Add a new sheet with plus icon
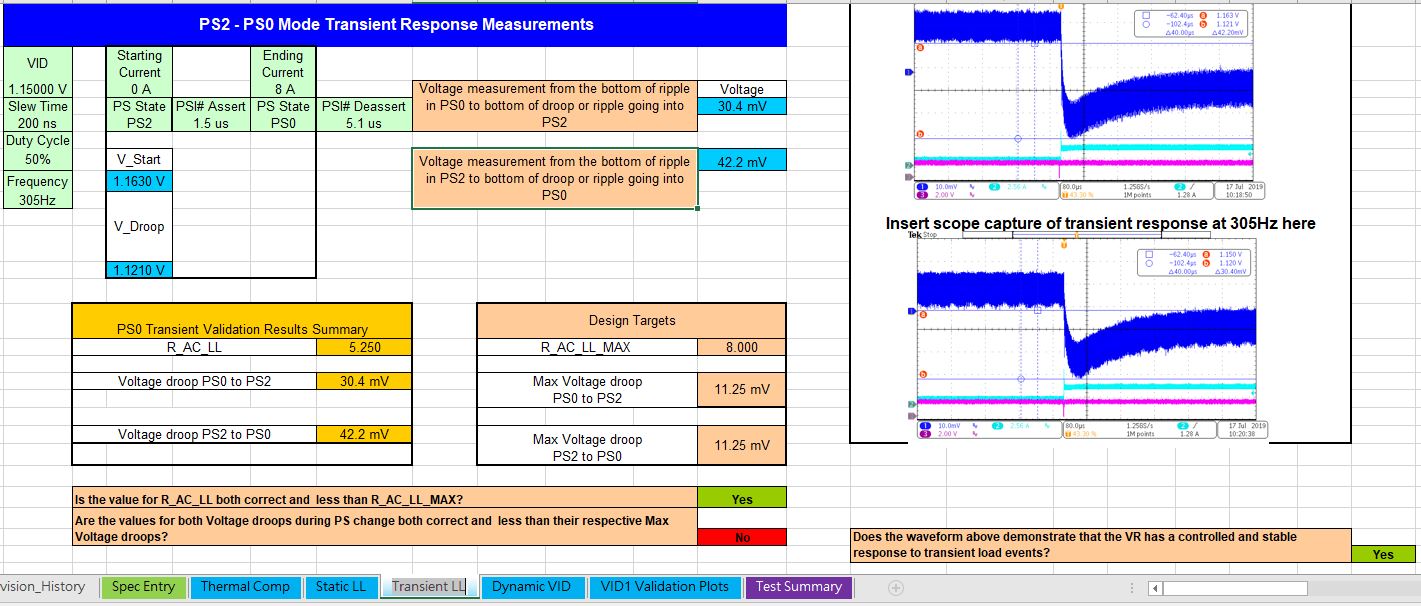Screen dimensions: 1421x606 [x=896, y=588]
